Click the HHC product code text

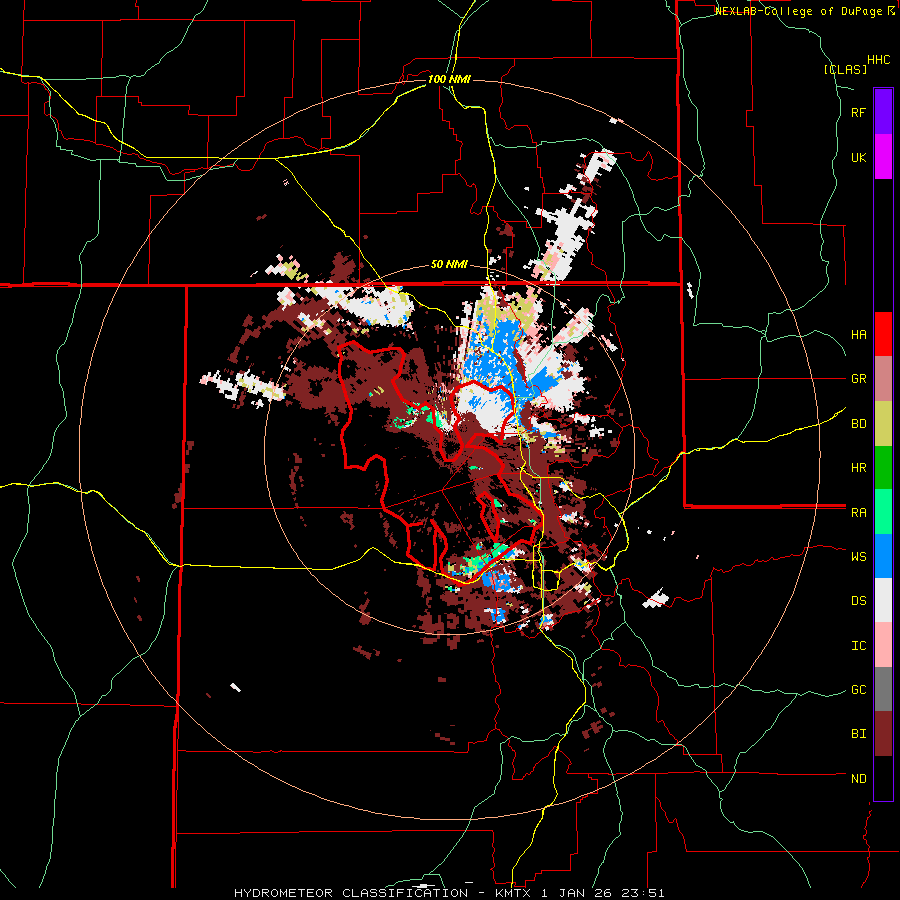879,60
